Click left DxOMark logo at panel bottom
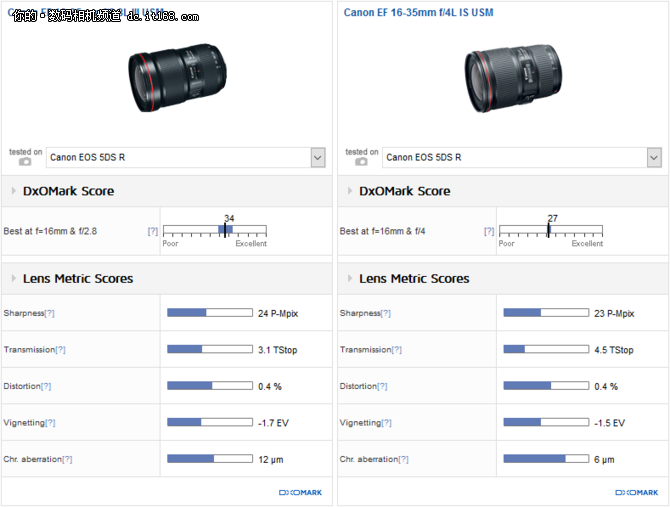The height and width of the screenshot is (507, 670). tap(300, 492)
